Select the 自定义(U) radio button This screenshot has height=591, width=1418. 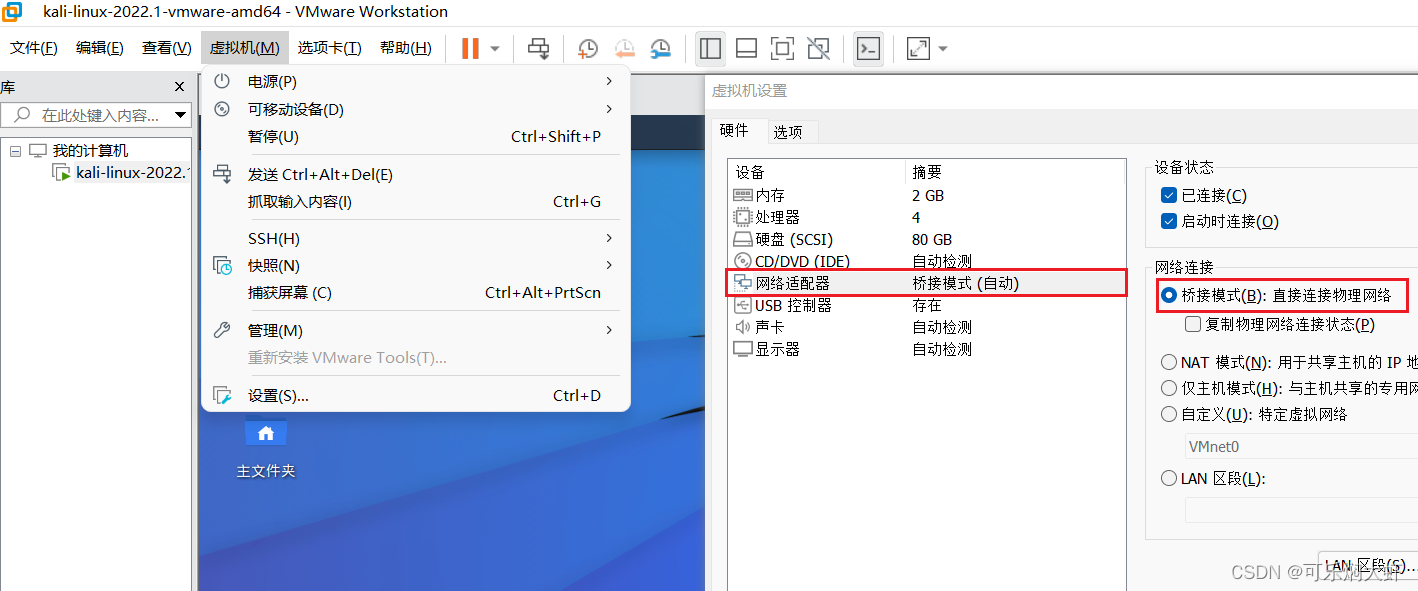1169,414
